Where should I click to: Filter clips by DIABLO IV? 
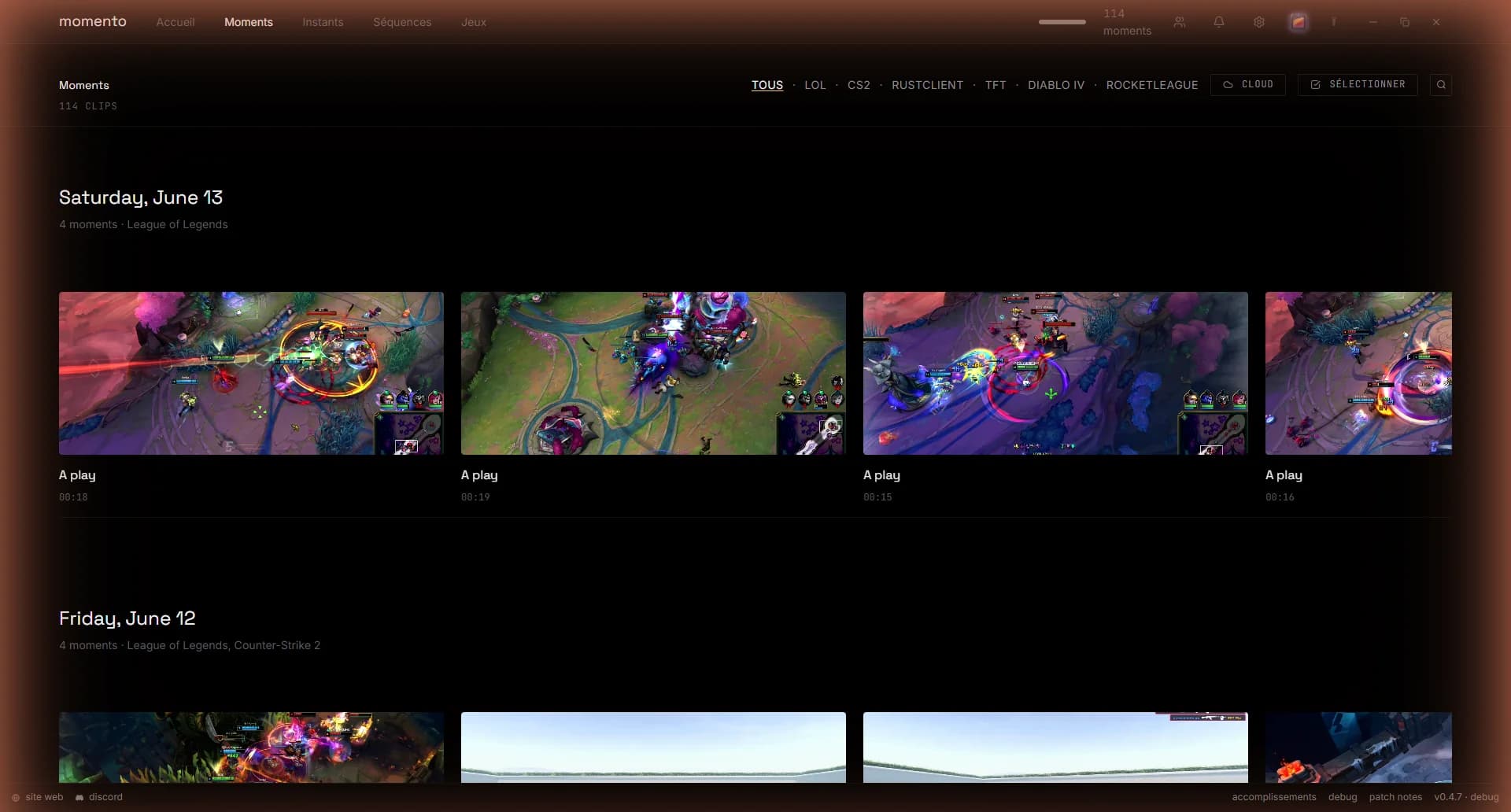pyautogui.click(x=1056, y=85)
